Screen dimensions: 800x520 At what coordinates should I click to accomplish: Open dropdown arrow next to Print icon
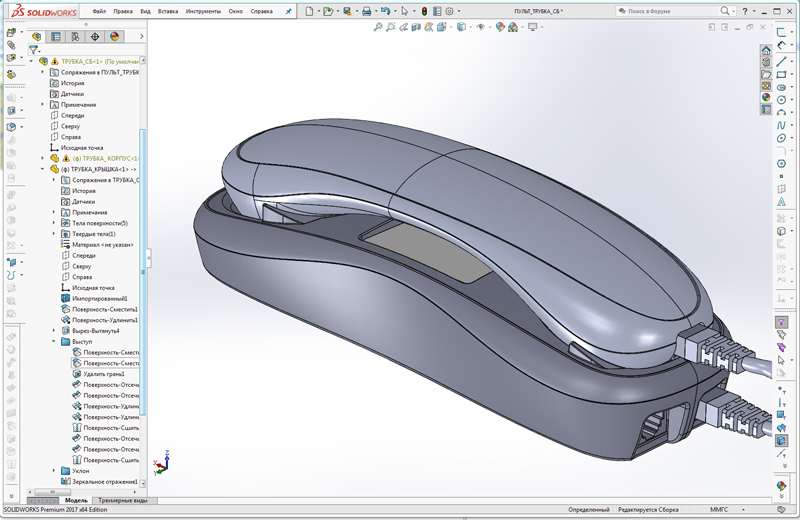376,11
